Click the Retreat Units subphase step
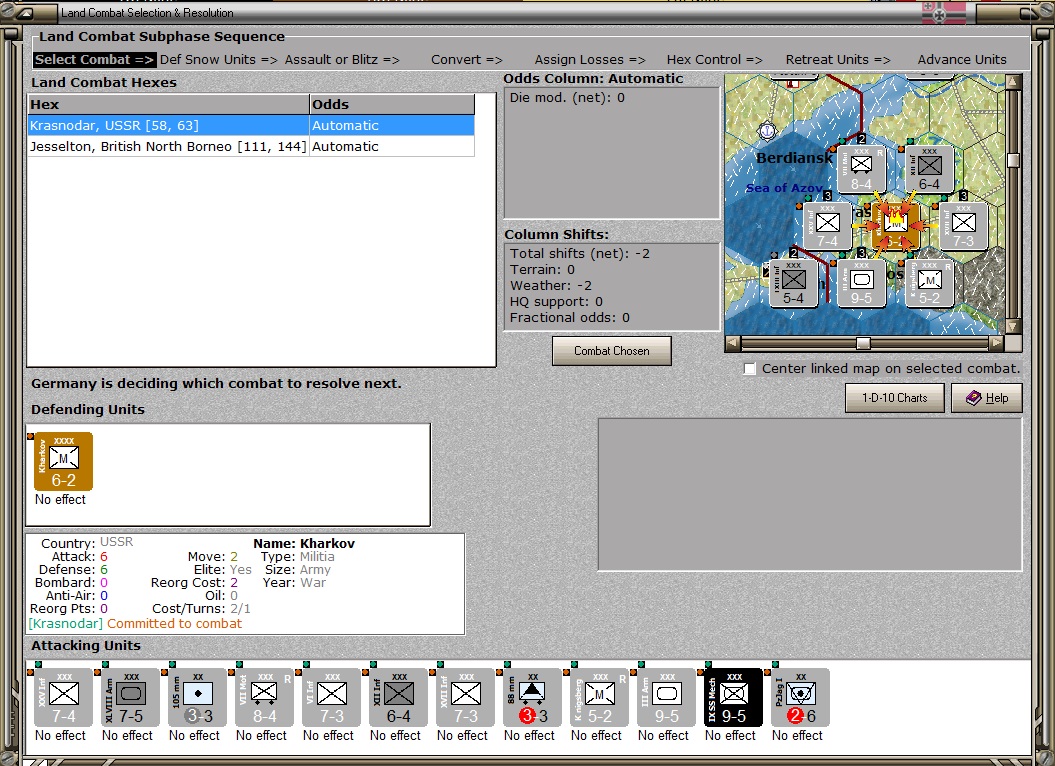 coord(838,59)
